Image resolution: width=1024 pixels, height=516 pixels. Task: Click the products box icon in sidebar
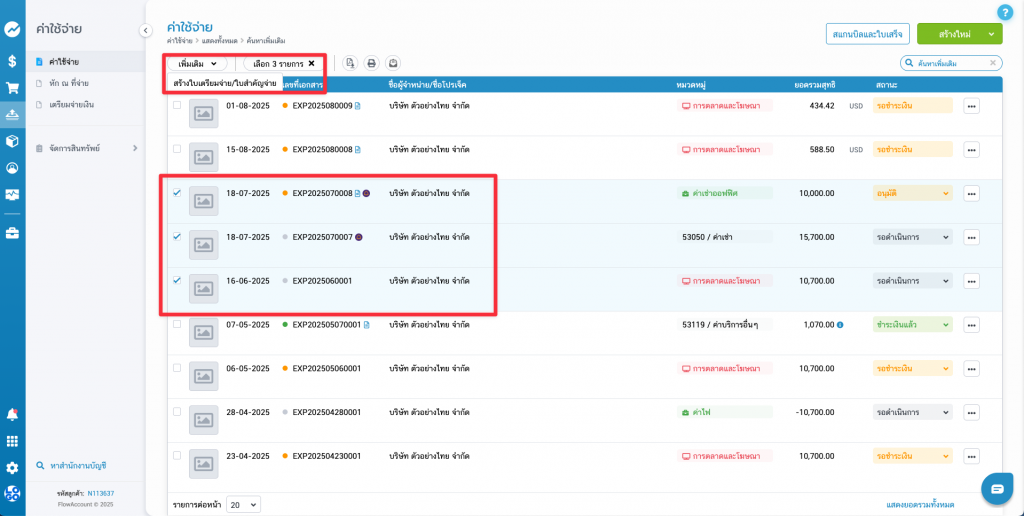coord(12,141)
